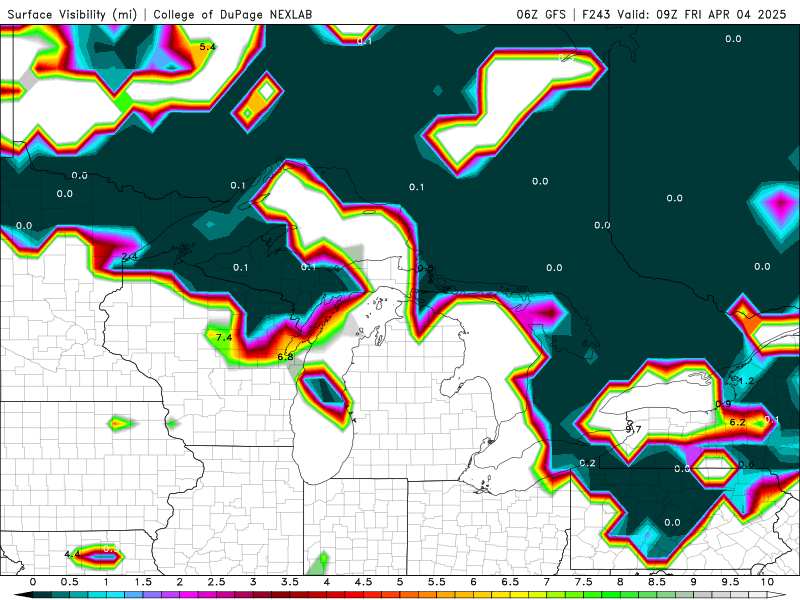The width and height of the screenshot is (800, 600).
Task: Click the '6.8' visibility value on the map
Action: (x=285, y=357)
